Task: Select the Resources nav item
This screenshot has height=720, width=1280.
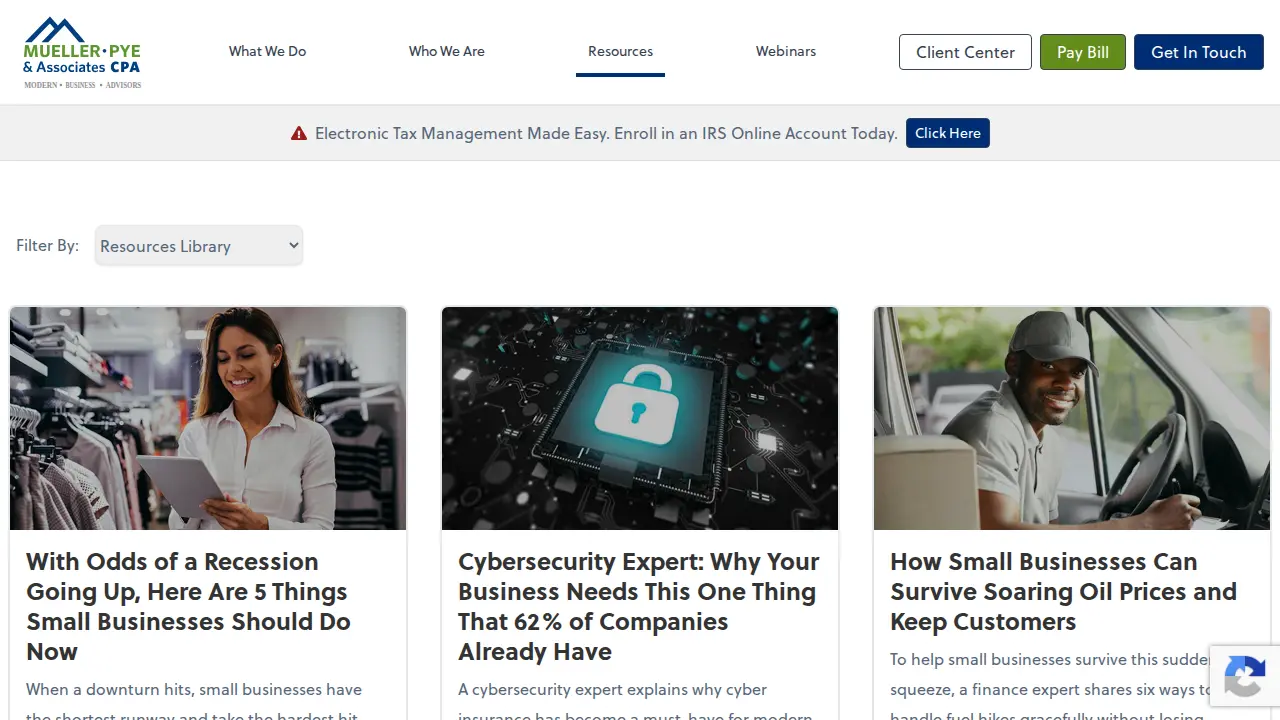Action: point(620,51)
